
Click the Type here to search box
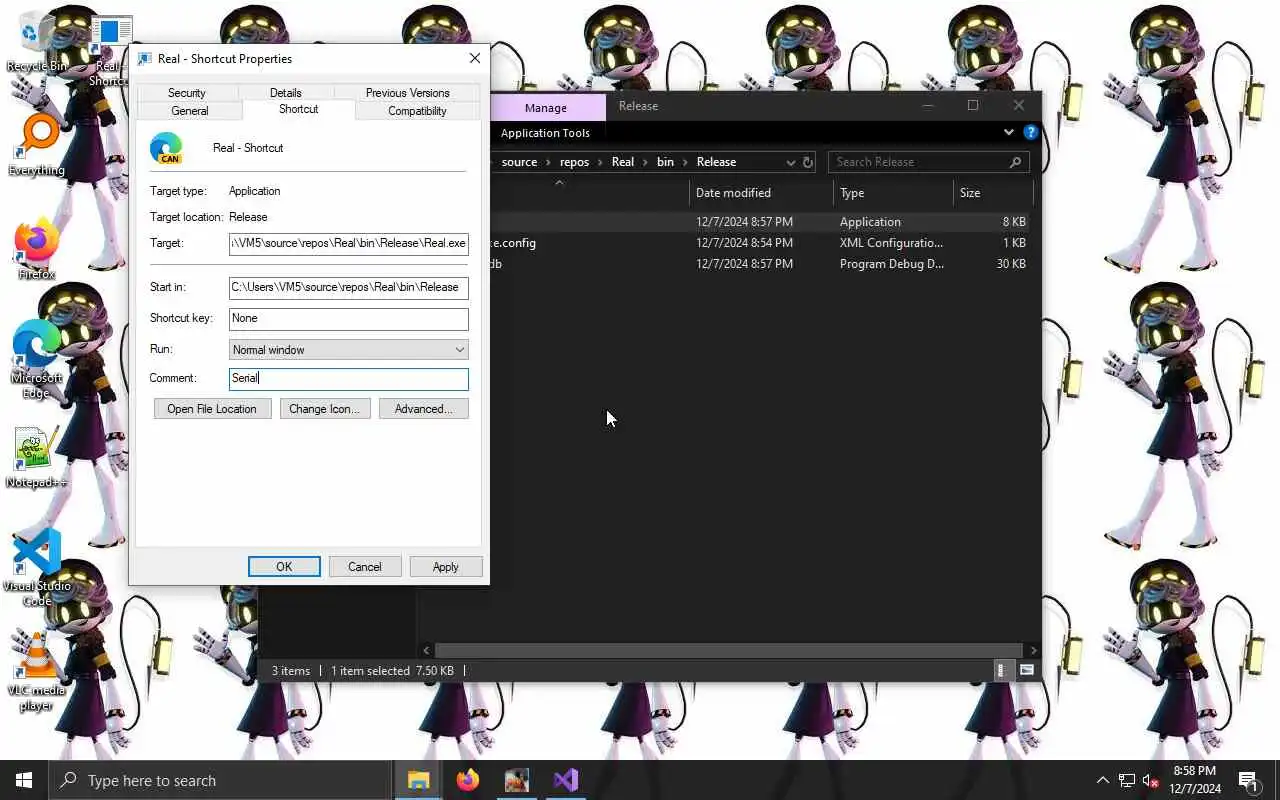[220, 780]
